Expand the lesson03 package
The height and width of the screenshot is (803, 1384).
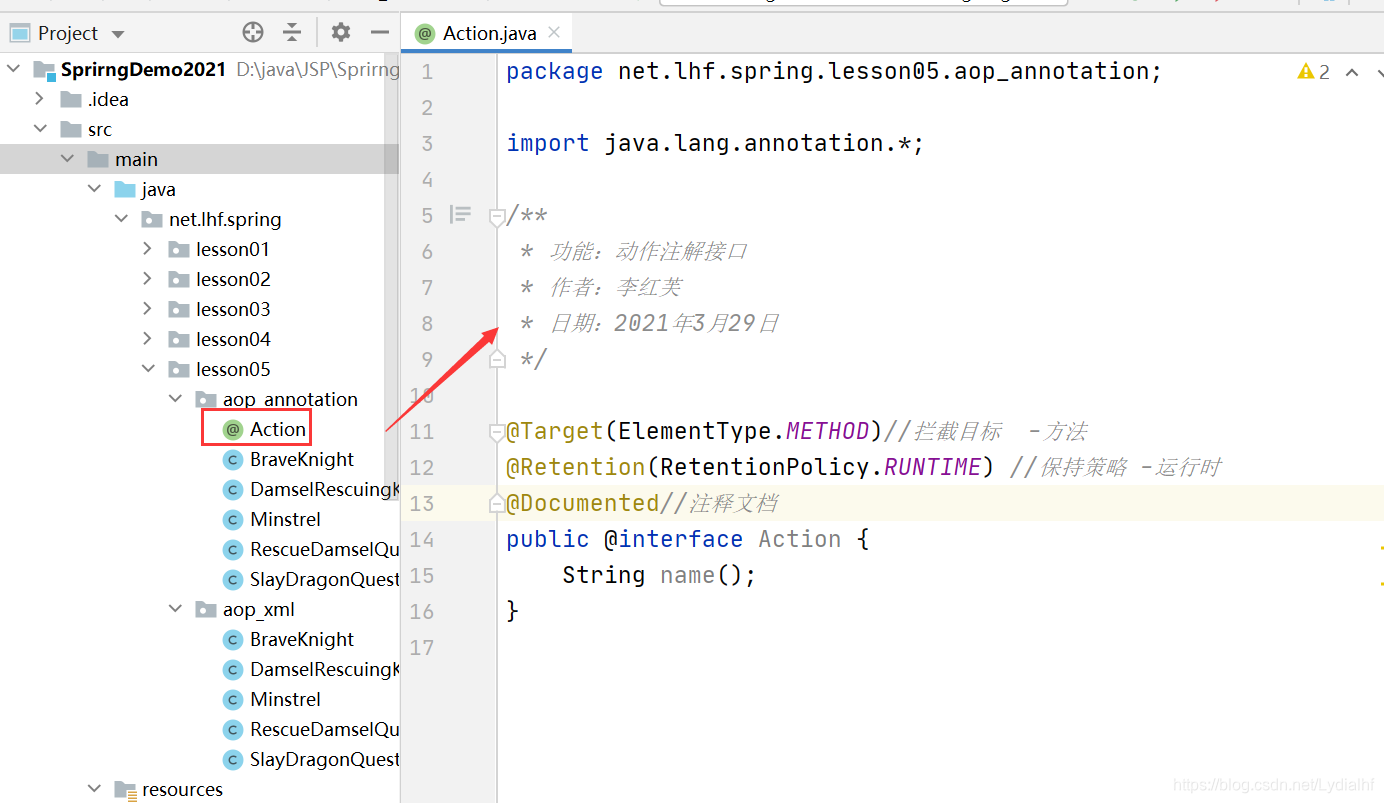[x=148, y=309]
